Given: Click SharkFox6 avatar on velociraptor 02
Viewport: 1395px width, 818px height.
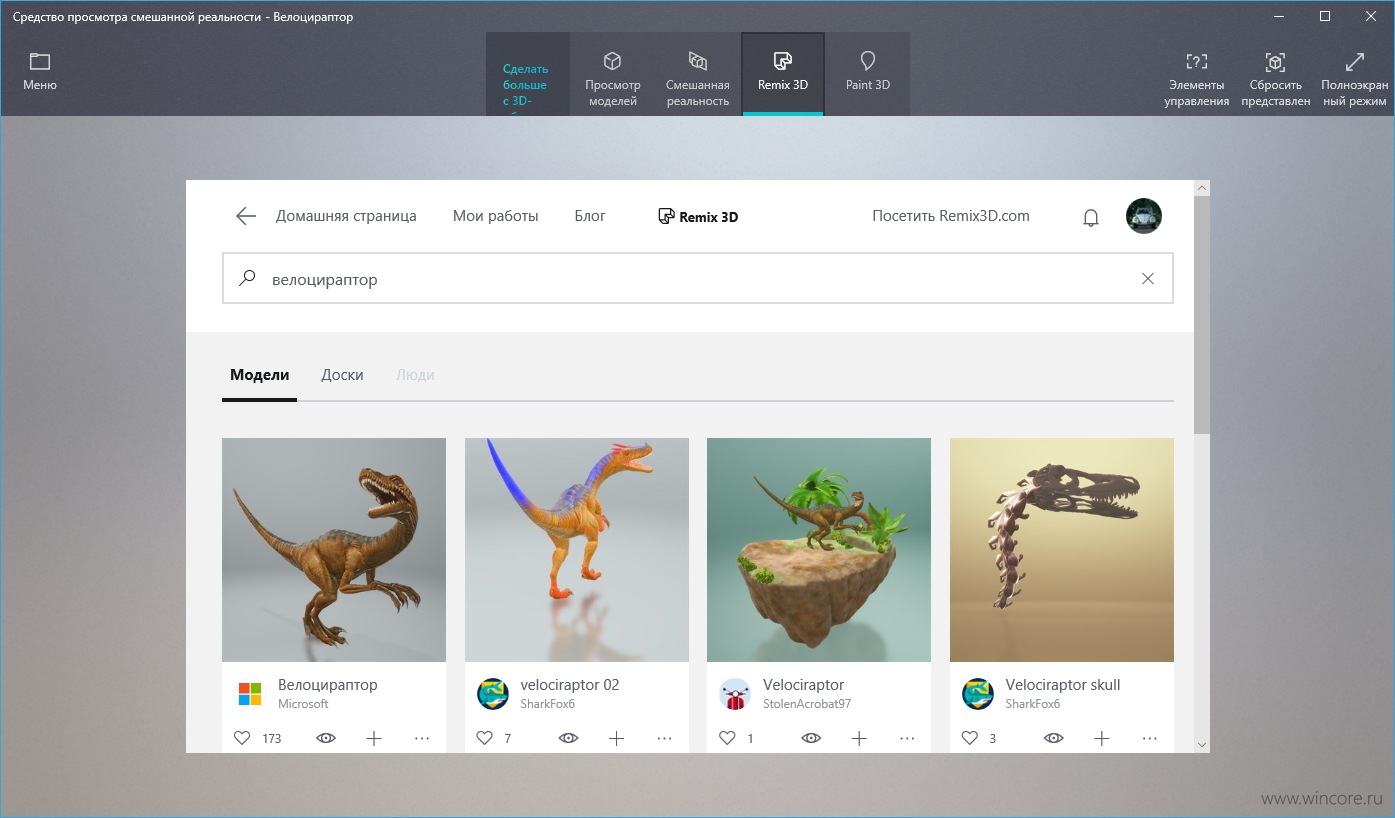Looking at the screenshot, I should click(492, 694).
